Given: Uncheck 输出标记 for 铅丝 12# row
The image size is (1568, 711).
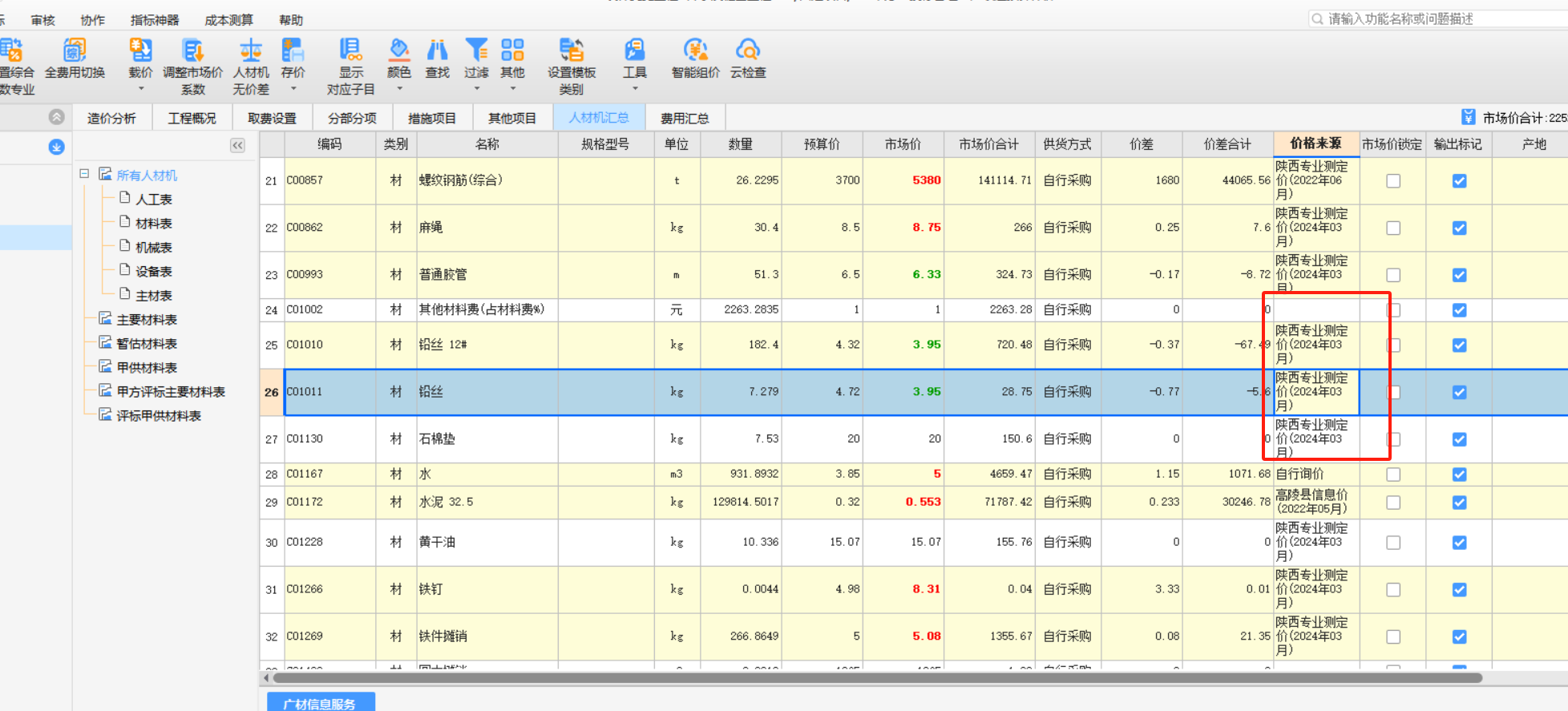Looking at the screenshot, I should (x=1459, y=345).
